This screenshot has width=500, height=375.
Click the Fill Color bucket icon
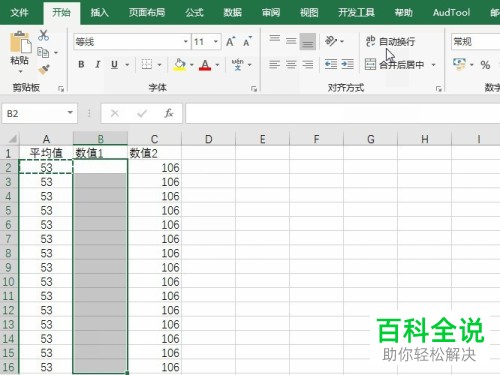(x=180, y=64)
